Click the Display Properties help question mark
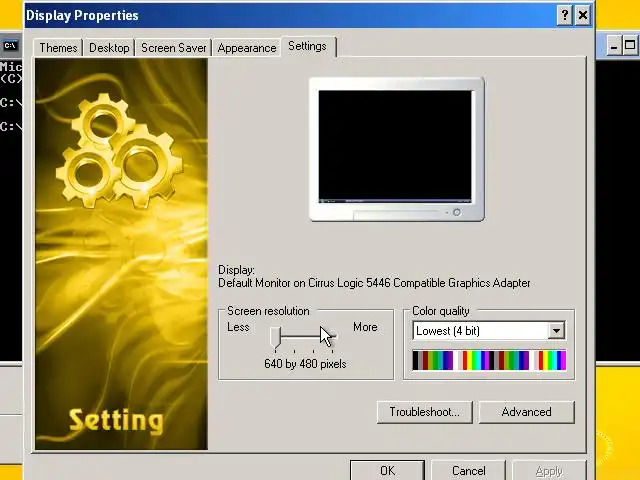This screenshot has width=640, height=480. point(564,16)
